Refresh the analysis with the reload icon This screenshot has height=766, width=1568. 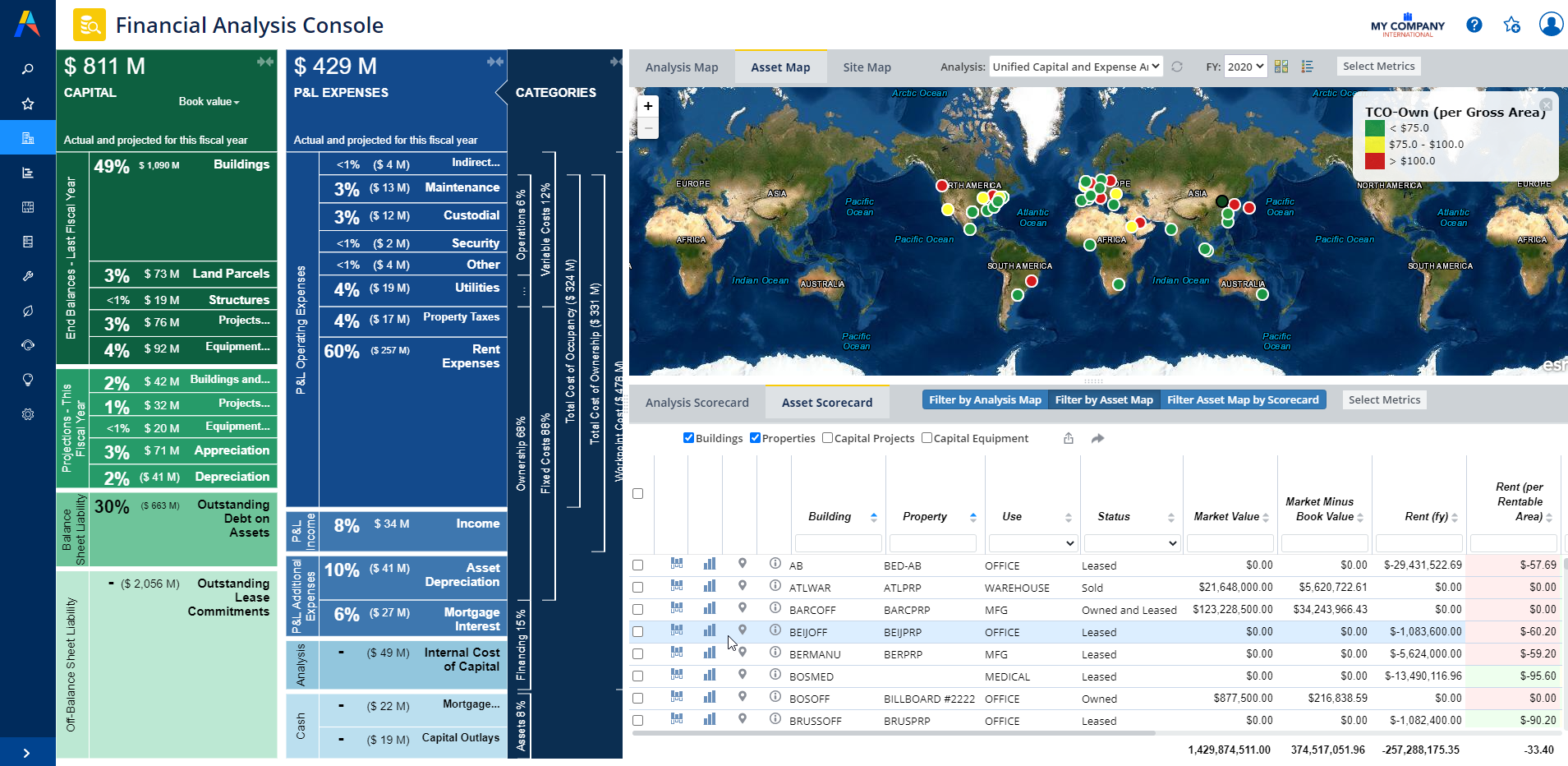pos(1177,67)
